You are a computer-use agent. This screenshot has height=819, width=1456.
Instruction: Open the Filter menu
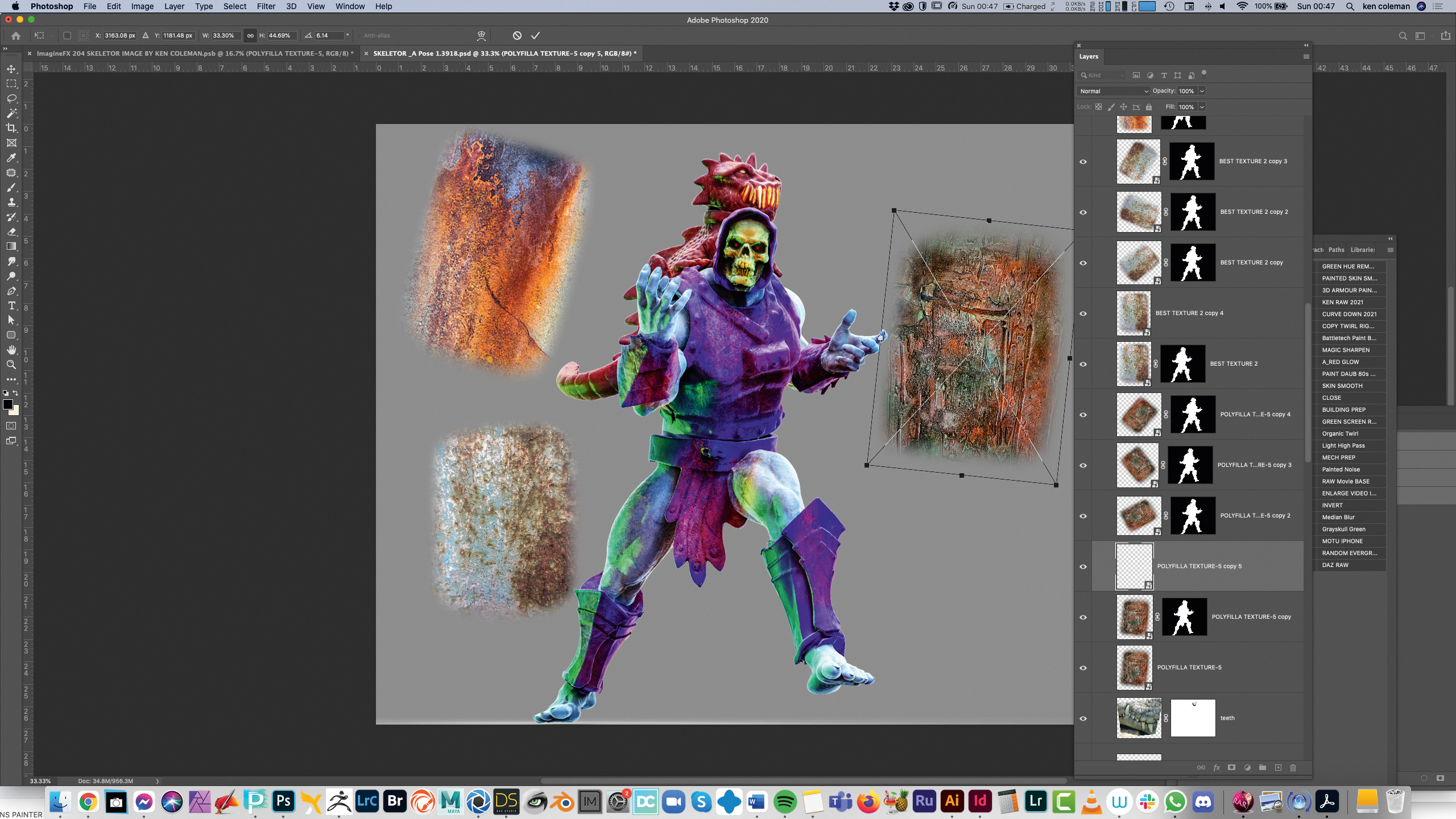(266, 6)
